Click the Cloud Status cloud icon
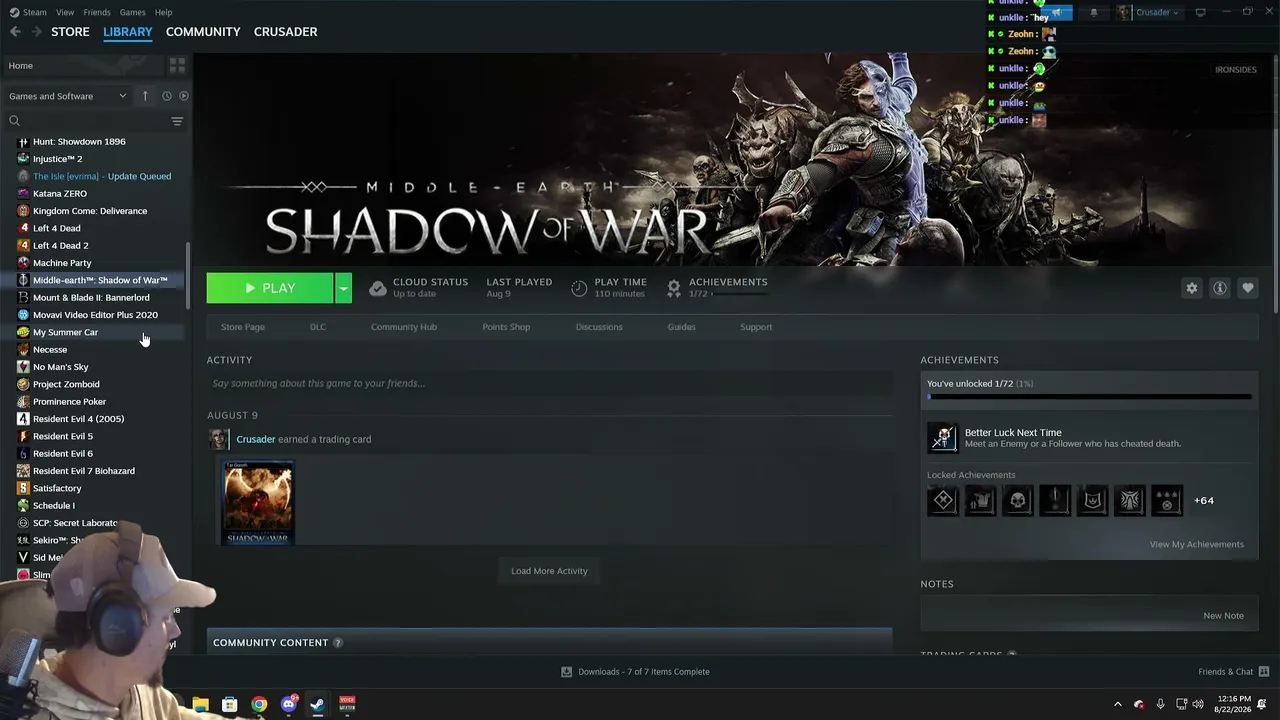Image resolution: width=1280 pixels, height=720 pixels. (378, 288)
